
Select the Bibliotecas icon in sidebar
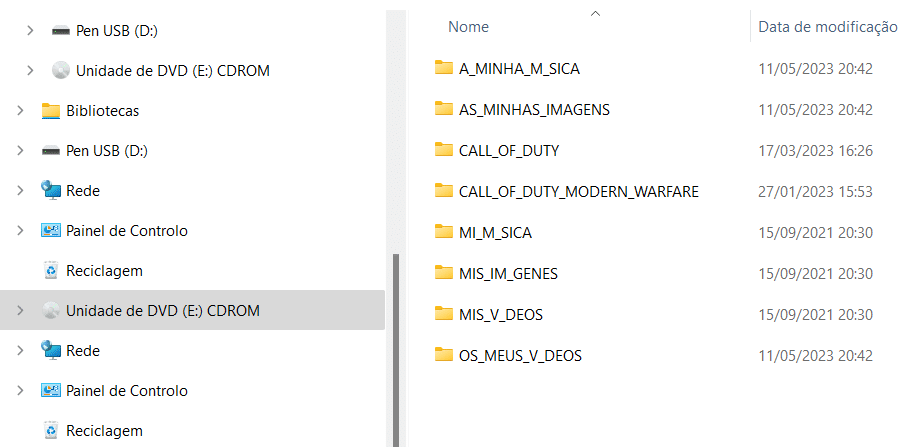[x=51, y=110]
